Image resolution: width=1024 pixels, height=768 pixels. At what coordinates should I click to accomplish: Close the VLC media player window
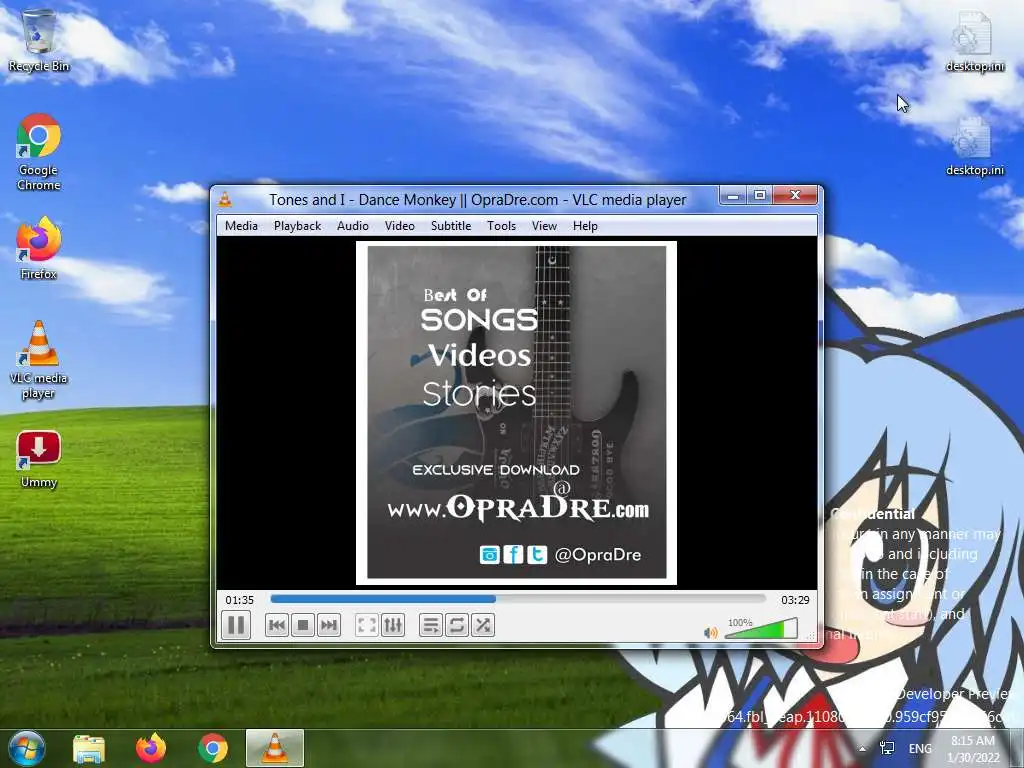click(x=795, y=195)
